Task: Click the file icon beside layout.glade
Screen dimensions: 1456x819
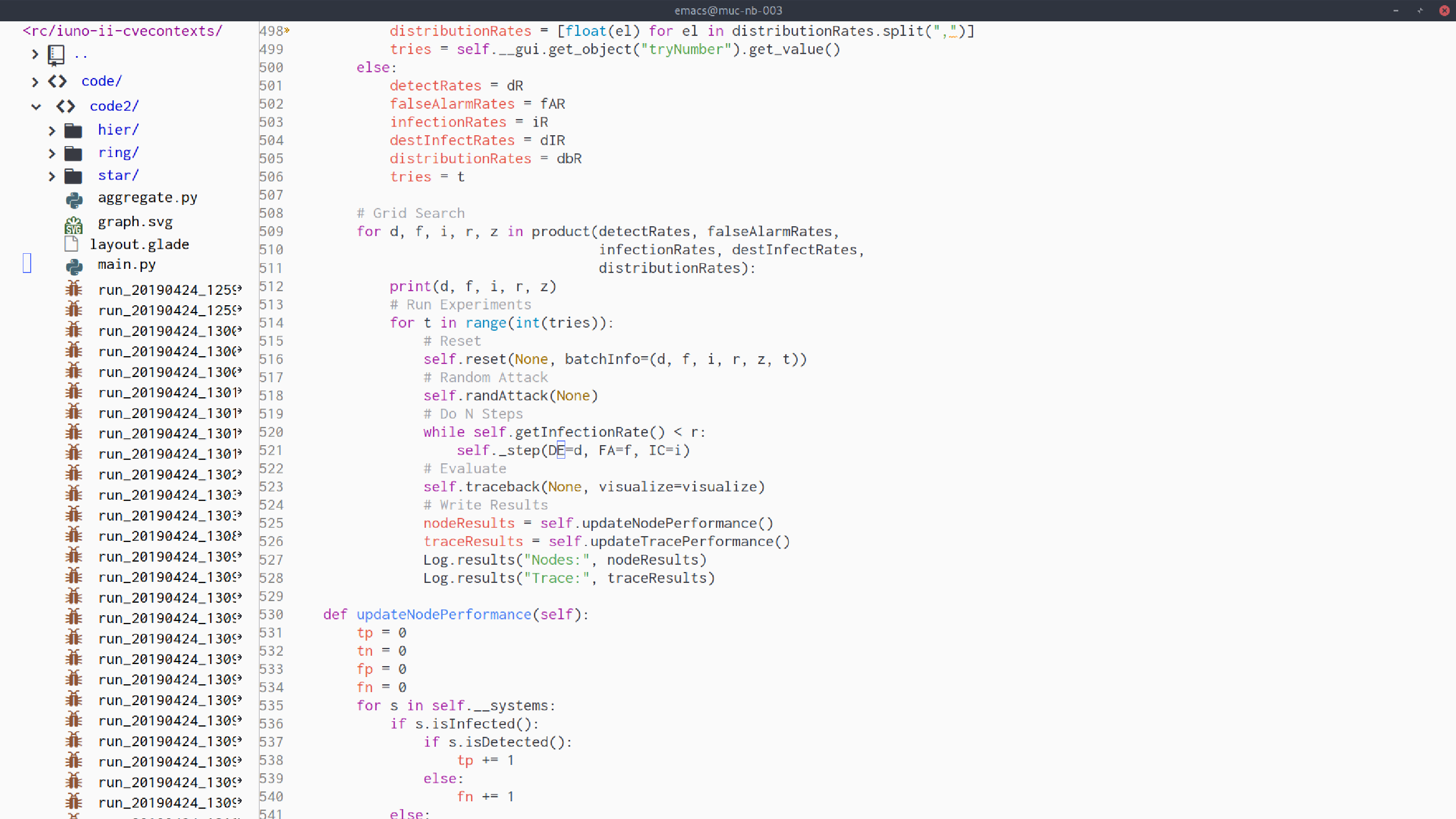Action: pyautogui.click(x=71, y=244)
